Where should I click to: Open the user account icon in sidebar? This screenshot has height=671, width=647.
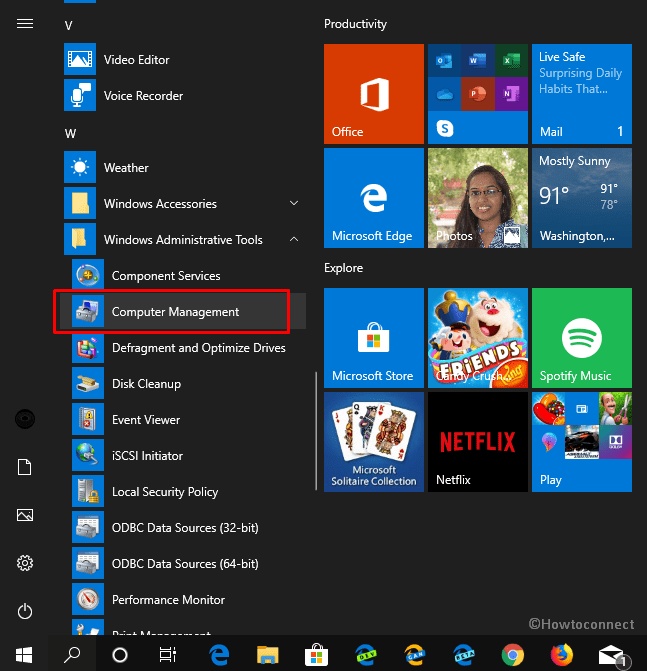pos(25,419)
